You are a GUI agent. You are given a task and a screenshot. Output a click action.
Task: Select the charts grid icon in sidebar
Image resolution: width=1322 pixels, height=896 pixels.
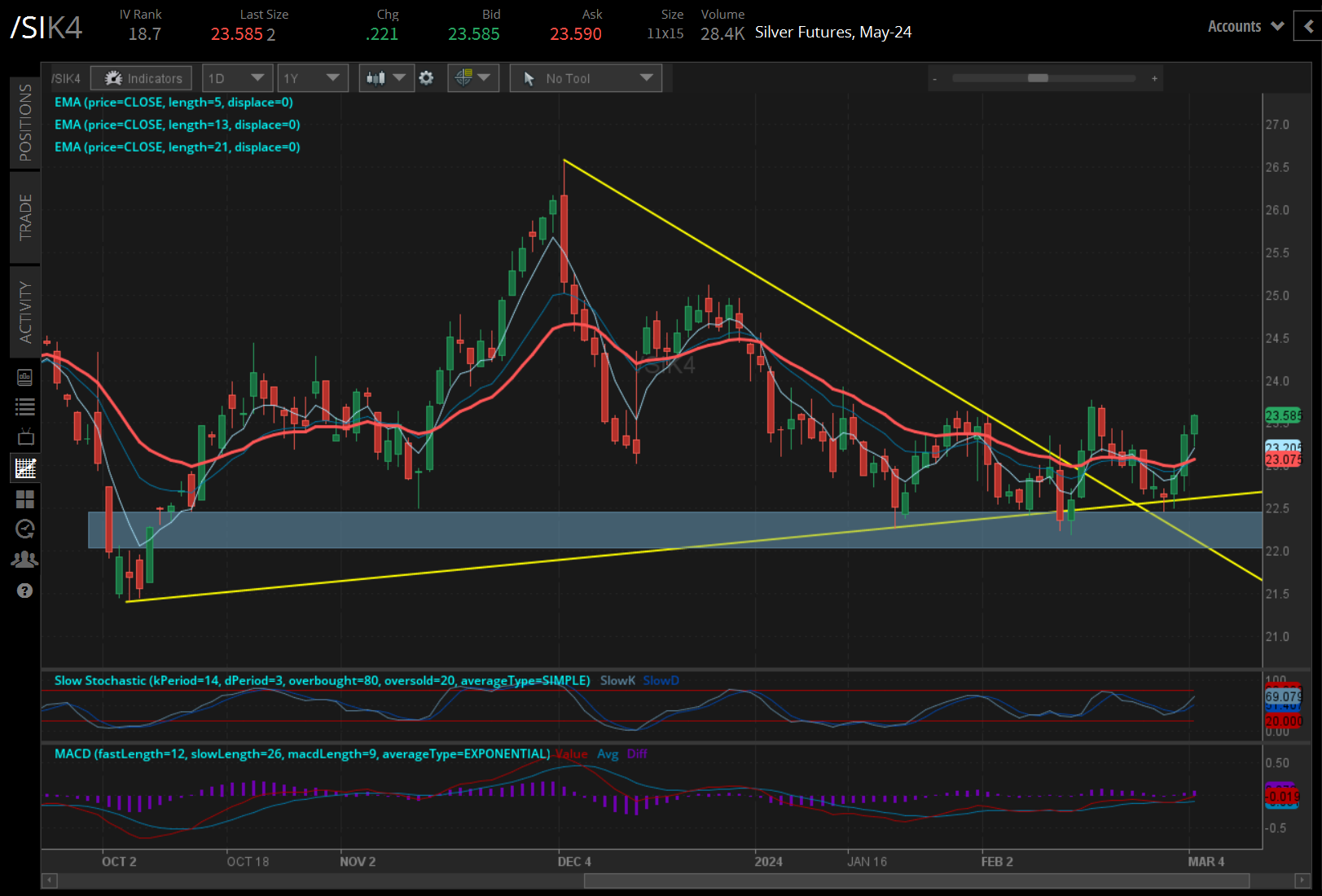click(25, 468)
